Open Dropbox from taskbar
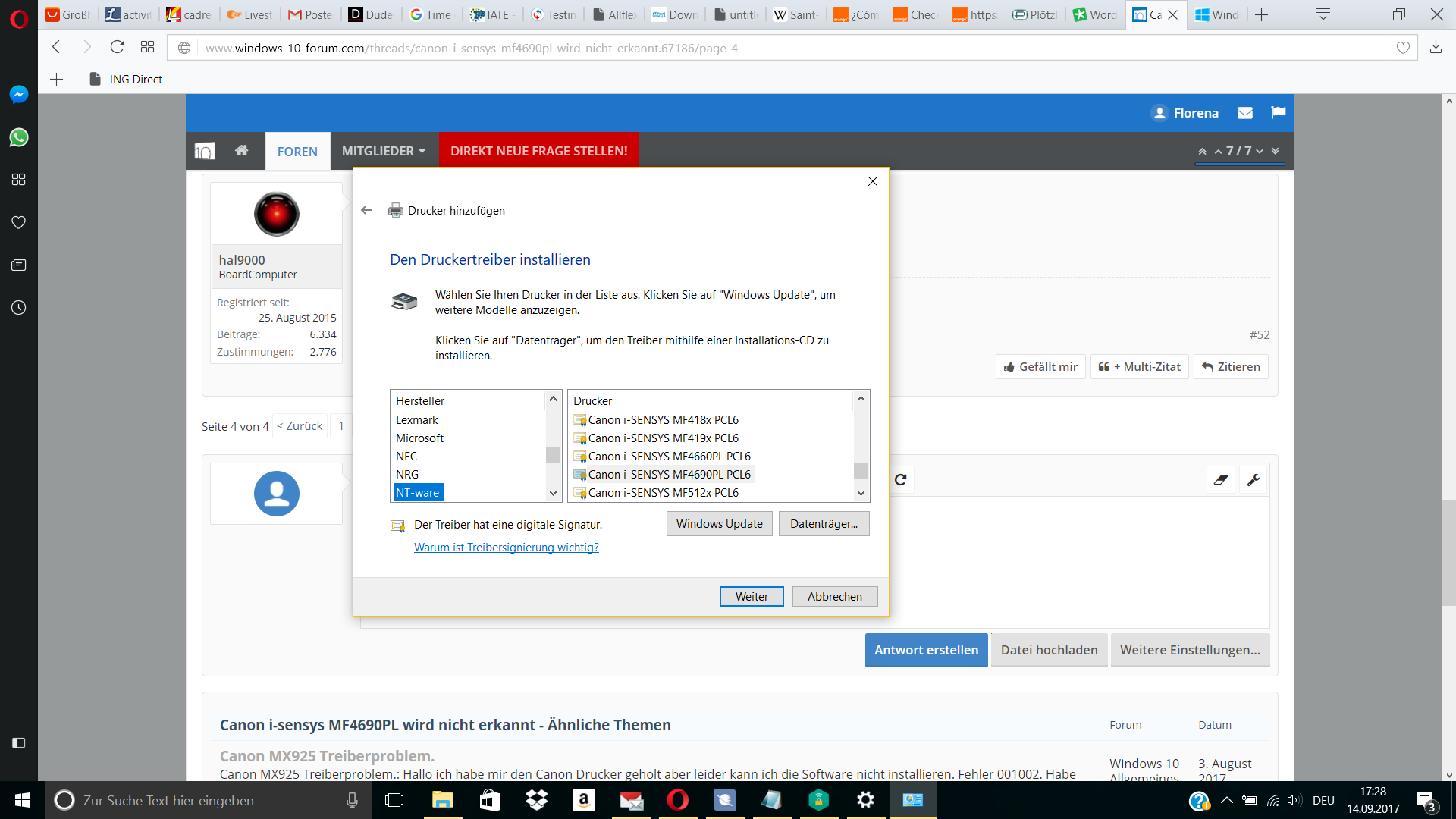This screenshot has width=1456, height=819. (537, 800)
